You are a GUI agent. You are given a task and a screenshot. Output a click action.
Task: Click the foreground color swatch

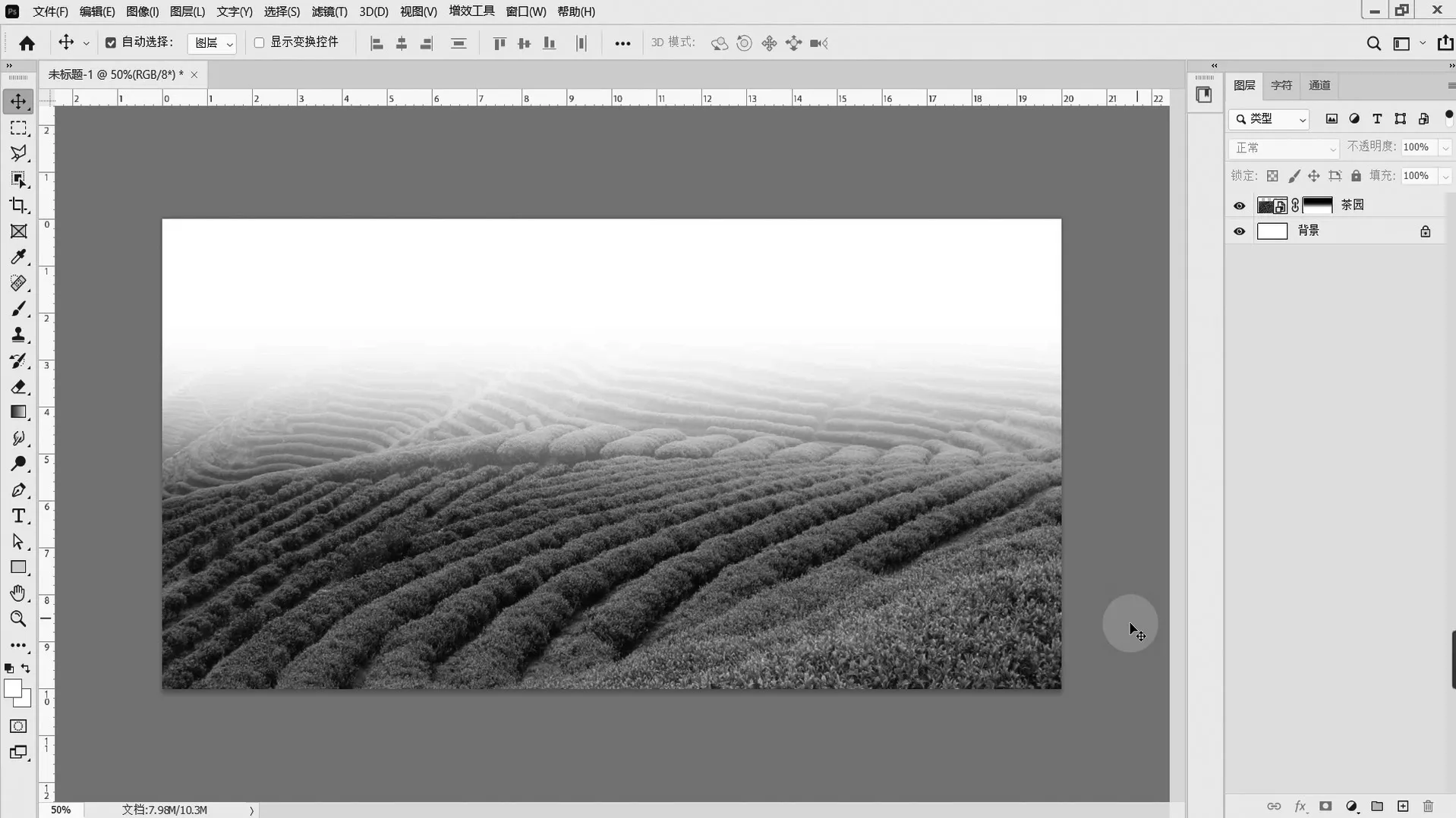12,688
